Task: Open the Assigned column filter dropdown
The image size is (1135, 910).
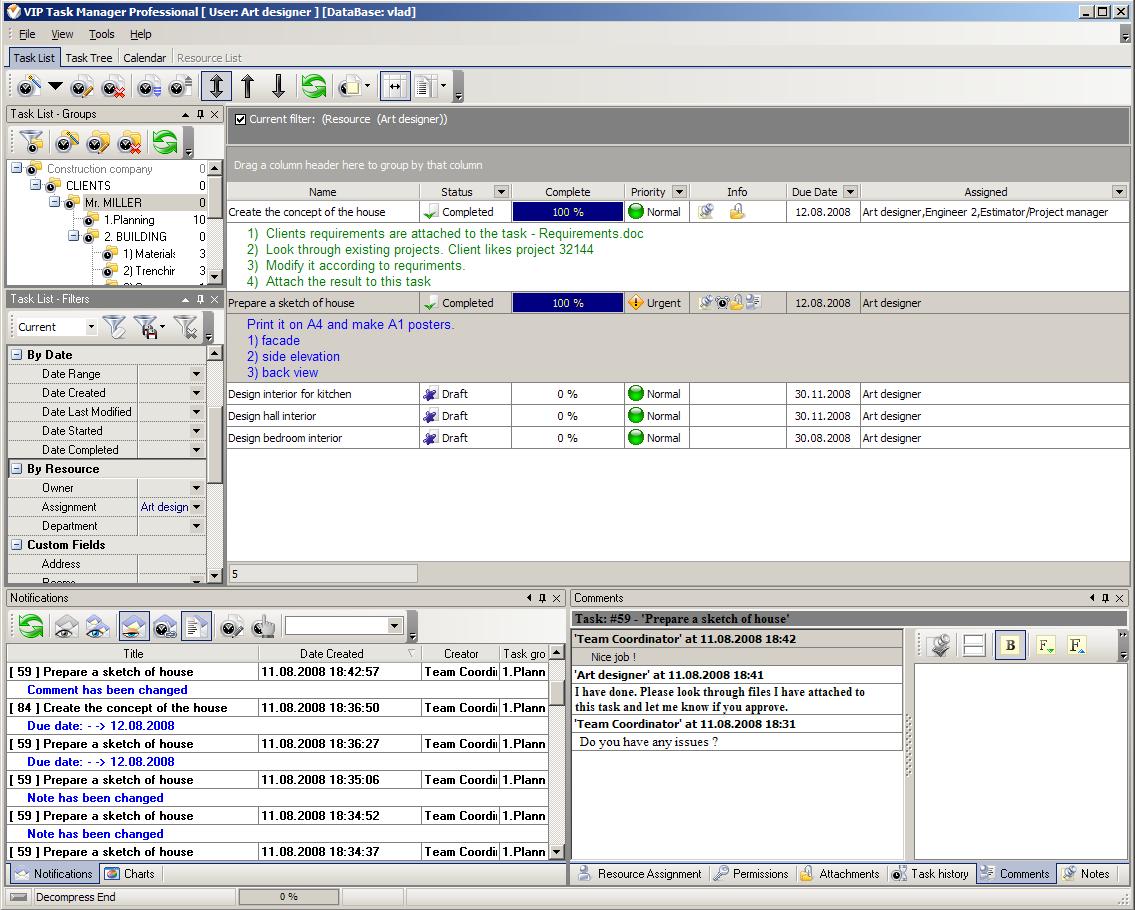Action: click(1119, 192)
